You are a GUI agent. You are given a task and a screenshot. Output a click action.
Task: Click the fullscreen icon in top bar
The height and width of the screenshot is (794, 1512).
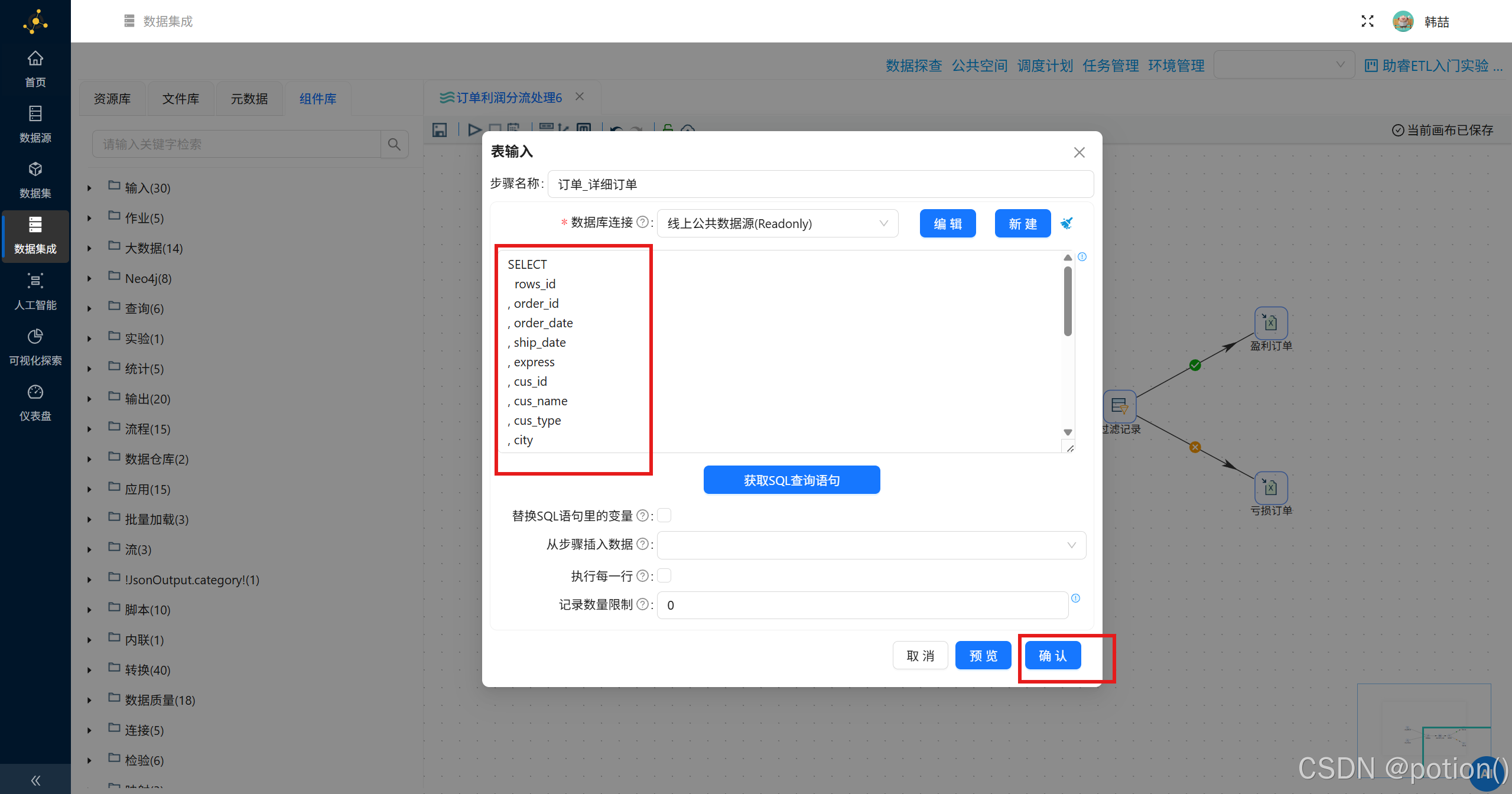[1367, 21]
